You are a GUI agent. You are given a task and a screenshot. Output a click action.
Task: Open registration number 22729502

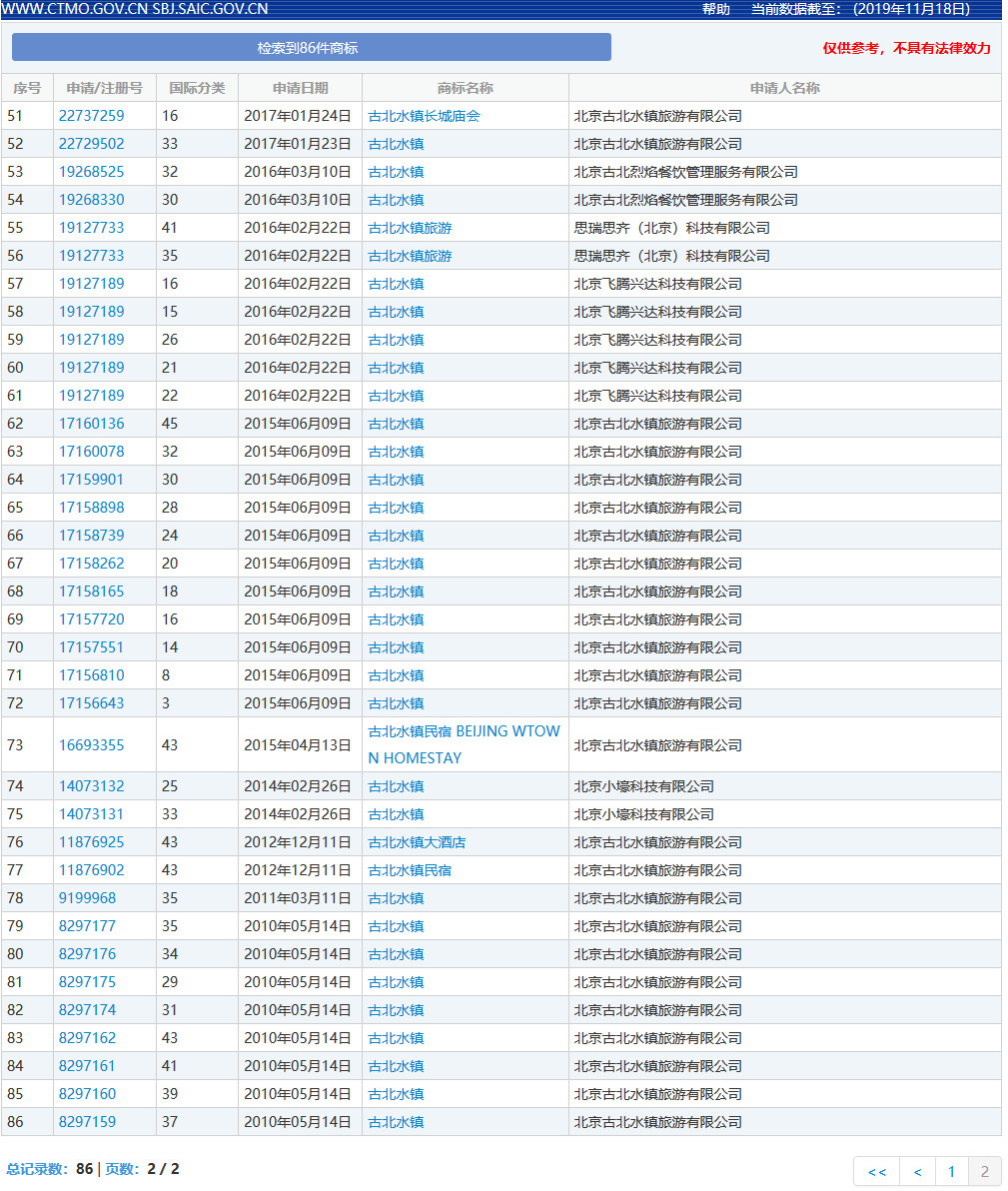[91, 144]
